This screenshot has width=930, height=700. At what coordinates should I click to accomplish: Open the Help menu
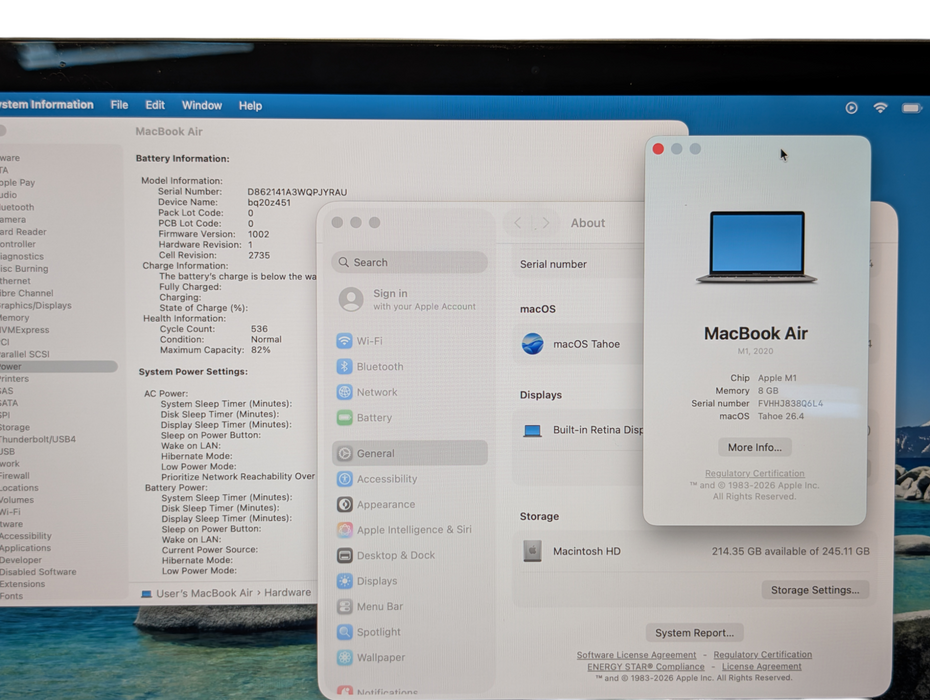click(x=250, y=106)
